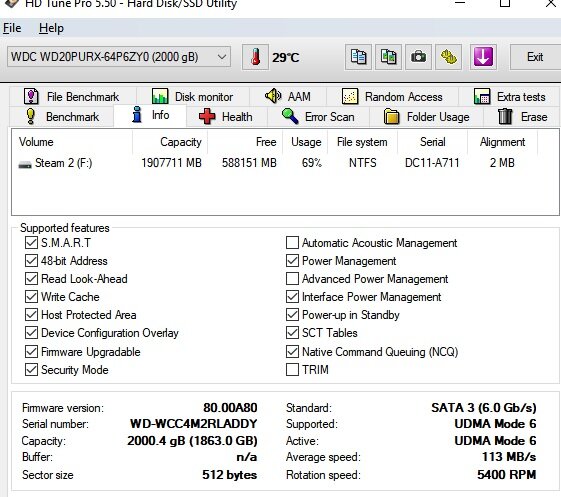Image resolution: width=561 pixels, height=497 pixels.
Task: Toggle the S.M.A.R.T checkbox
Action: point(31,243)
